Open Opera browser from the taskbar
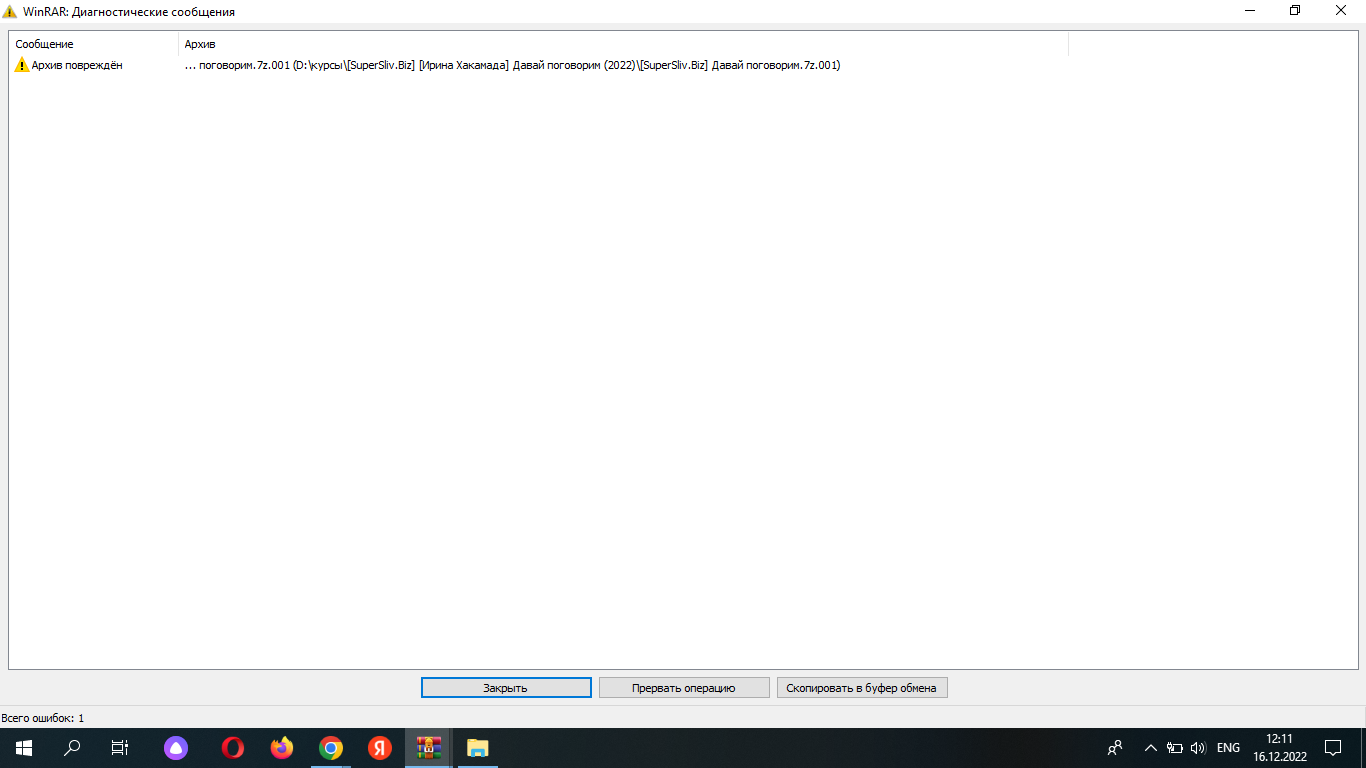Image resolution: width=1366 pixels, height=768 pixels. (232, 748)
